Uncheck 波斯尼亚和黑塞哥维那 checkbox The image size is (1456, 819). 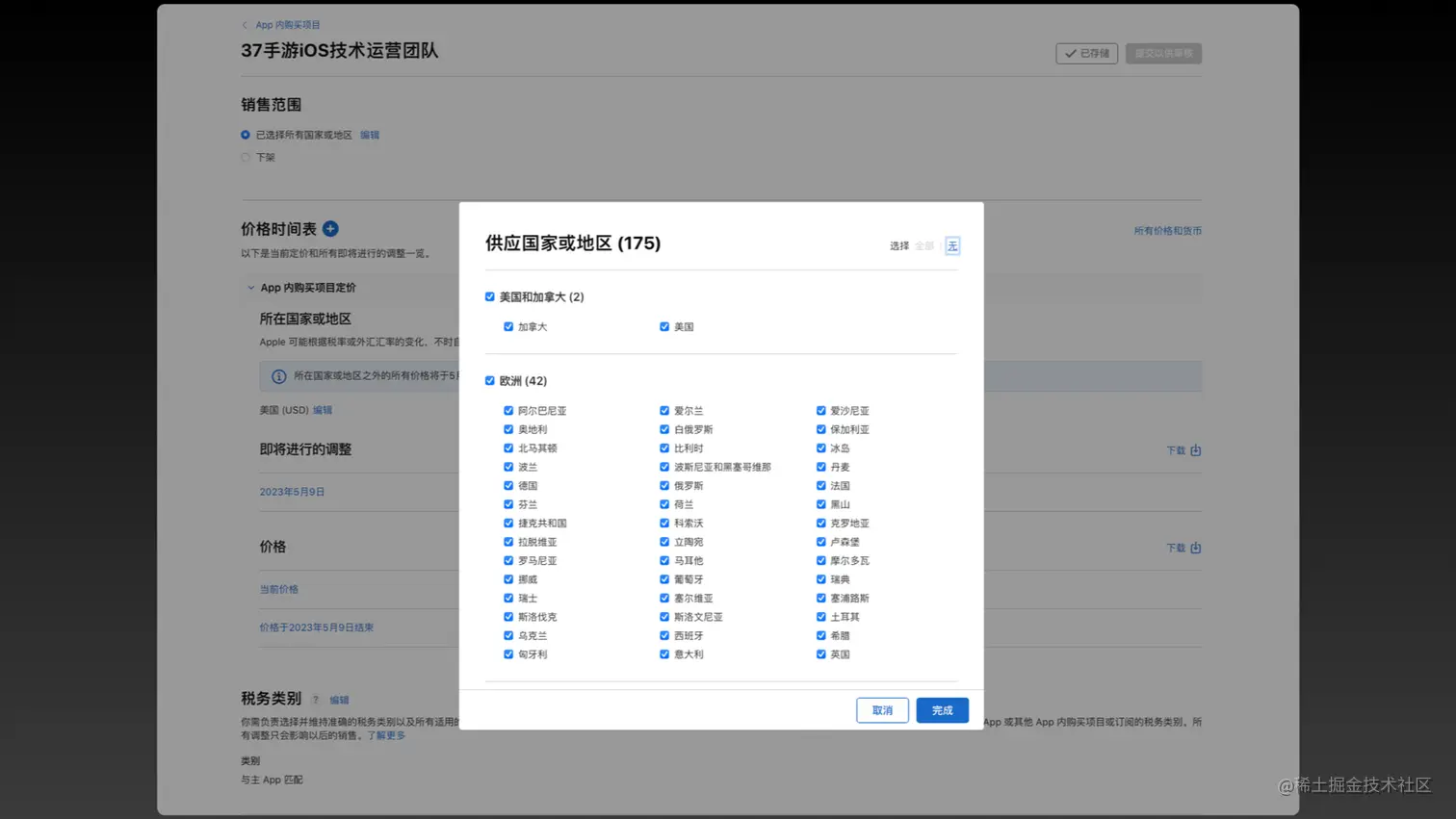(664, 467)
